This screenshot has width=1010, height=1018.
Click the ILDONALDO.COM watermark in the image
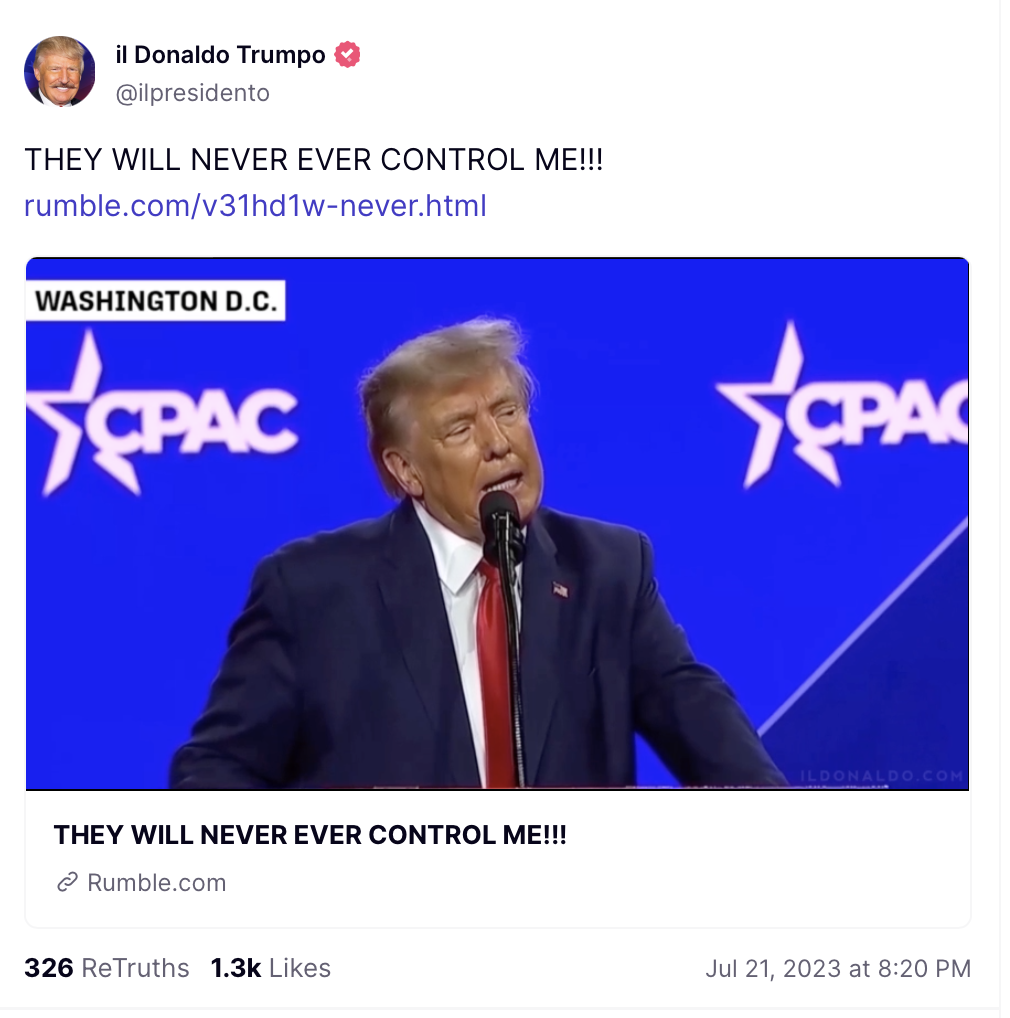[x=881, y=775]
